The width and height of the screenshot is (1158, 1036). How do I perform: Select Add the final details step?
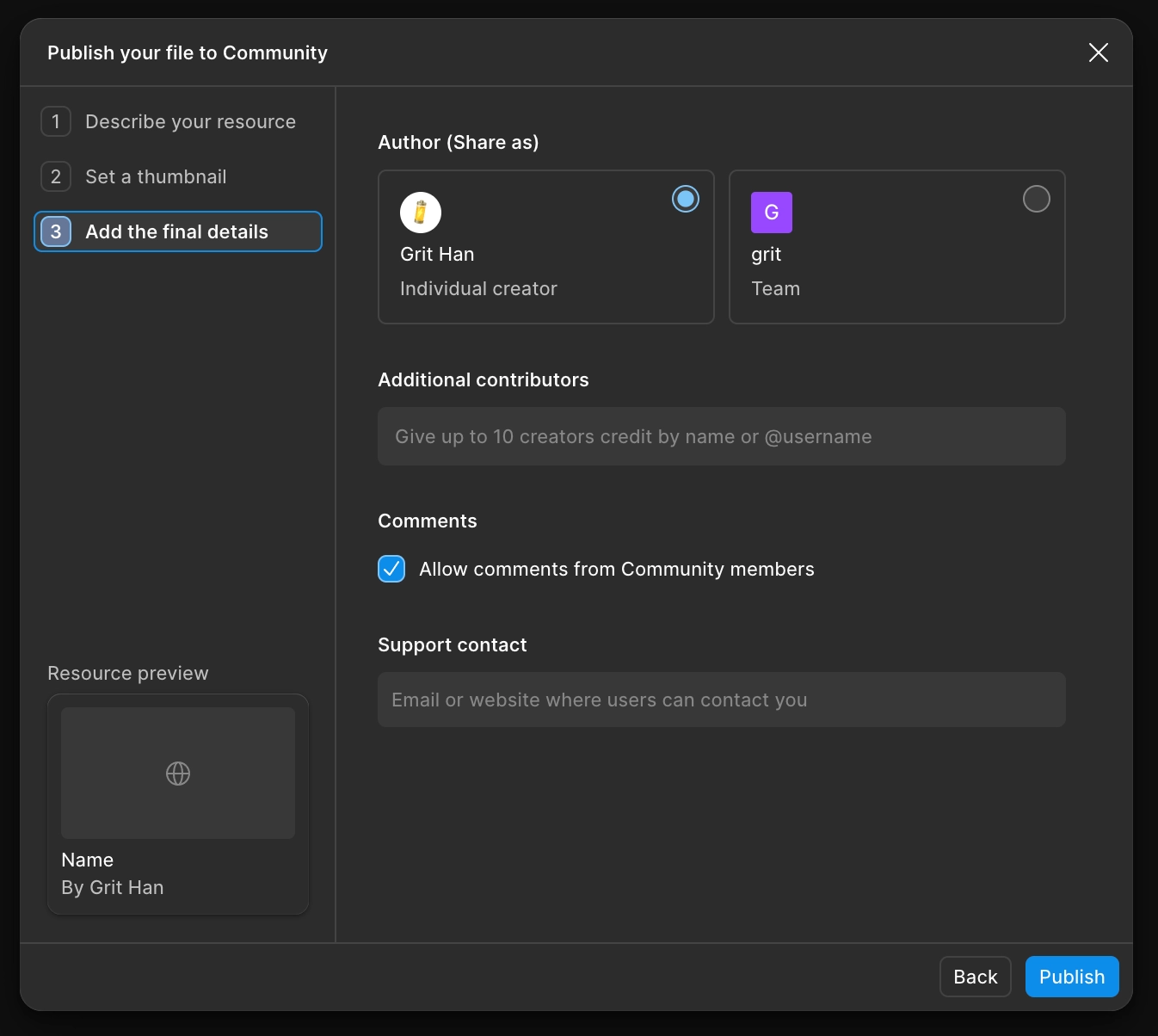tap(176, 231)
